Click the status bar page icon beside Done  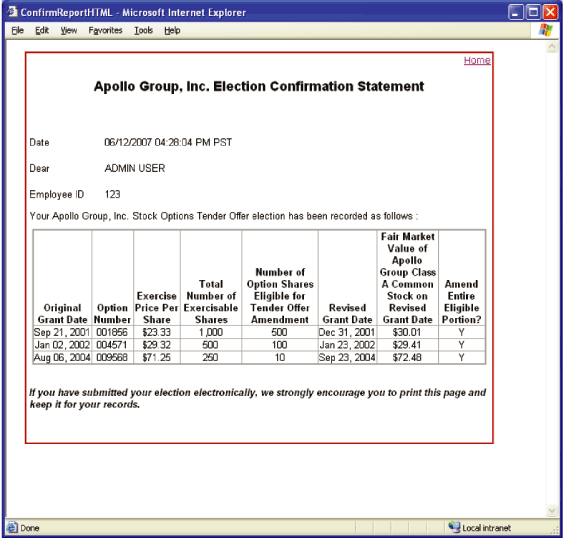12,528
